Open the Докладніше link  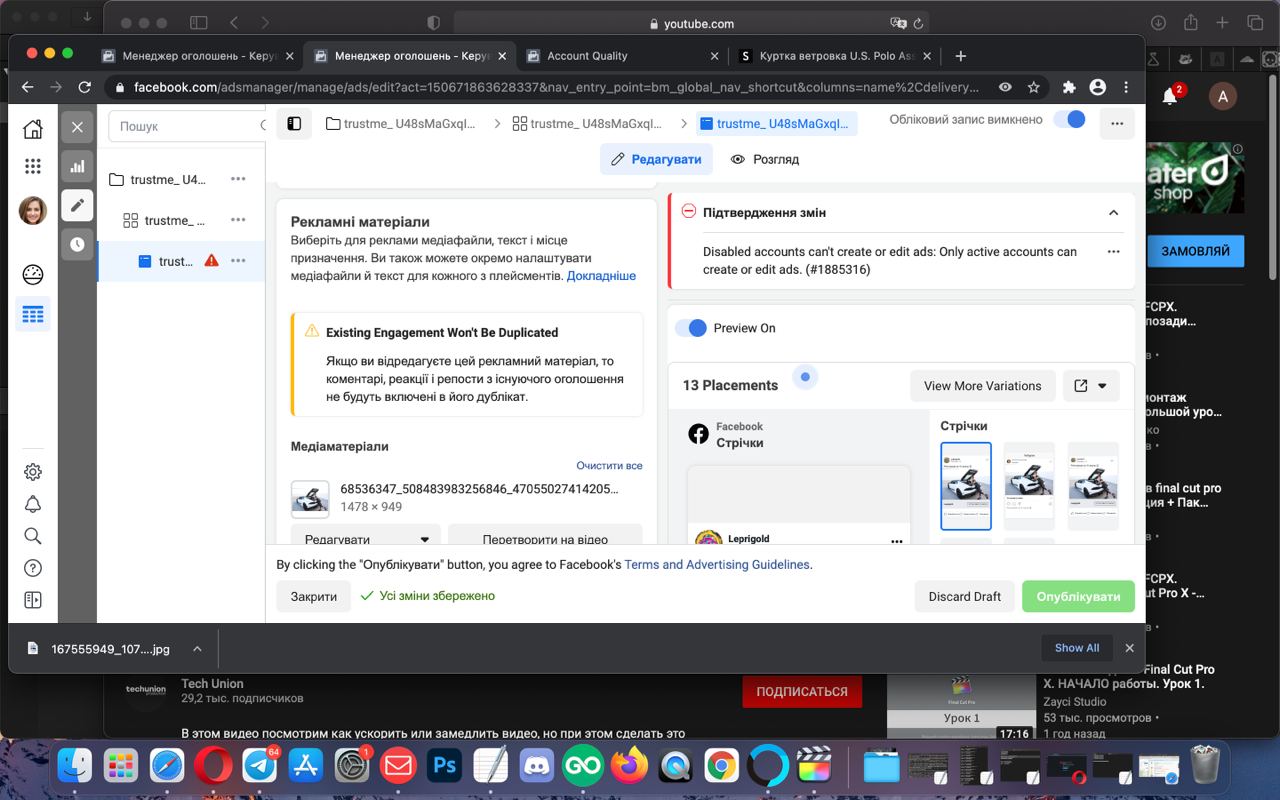pos(601,275)
